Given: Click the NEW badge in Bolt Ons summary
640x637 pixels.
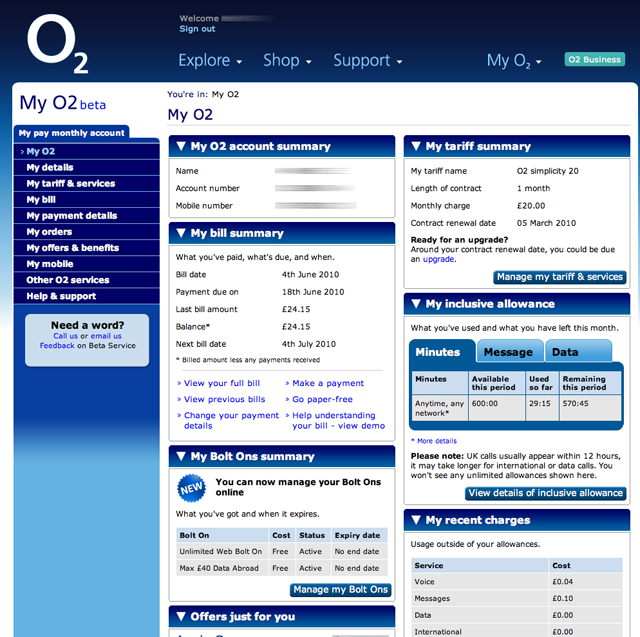Looking at the screenshot, I should point(191,488).
